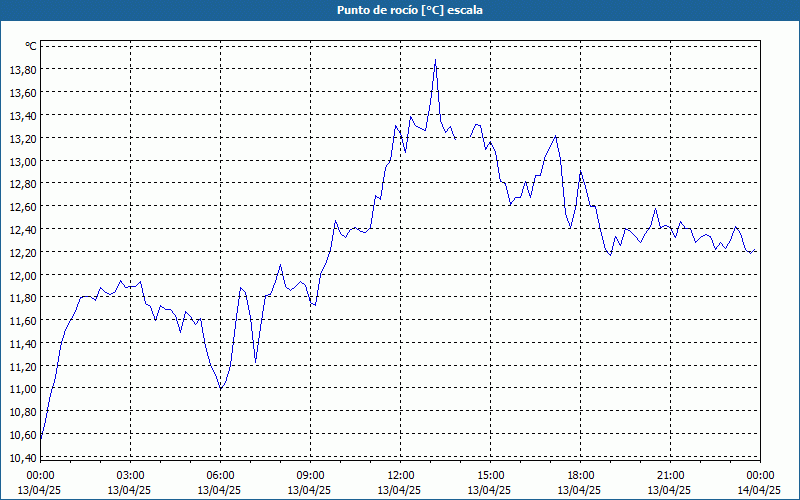Image resolution: width=800 pixels, height=500 pixels.
Task: Click the 12,20 y-axis value
Action: (x=23, y=254)
